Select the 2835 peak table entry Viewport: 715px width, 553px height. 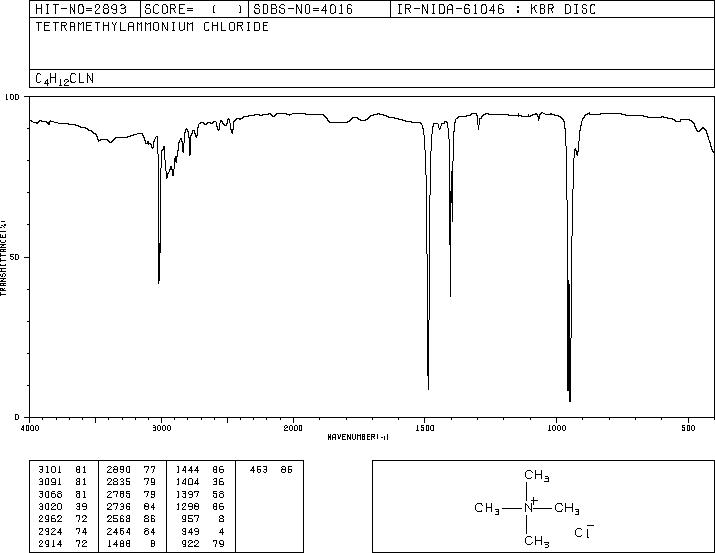tap(131, 482)
